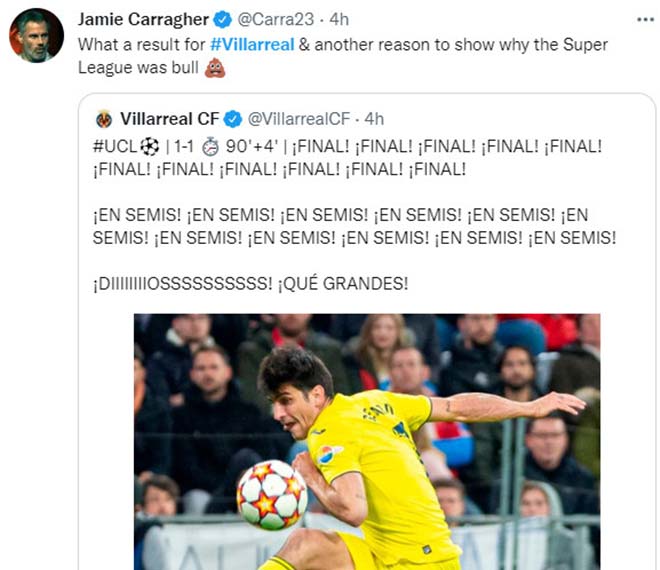Open quoted tweet's 4h timestamp
The height and width of the screenshot is (570, 660).
374,119
